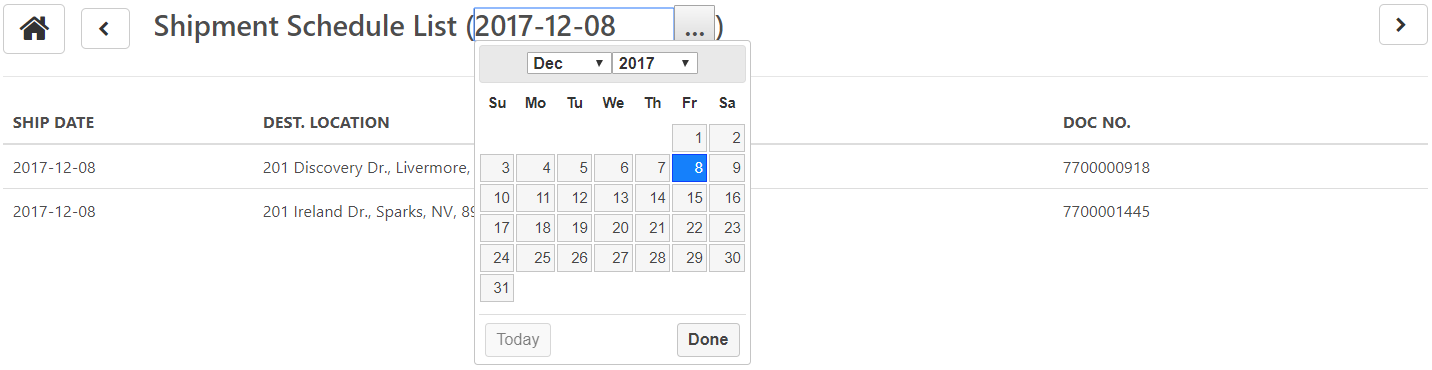Screen dimensions: 1432x370
Task: Click the Today button in calendar
Action: tap(518, 339)
